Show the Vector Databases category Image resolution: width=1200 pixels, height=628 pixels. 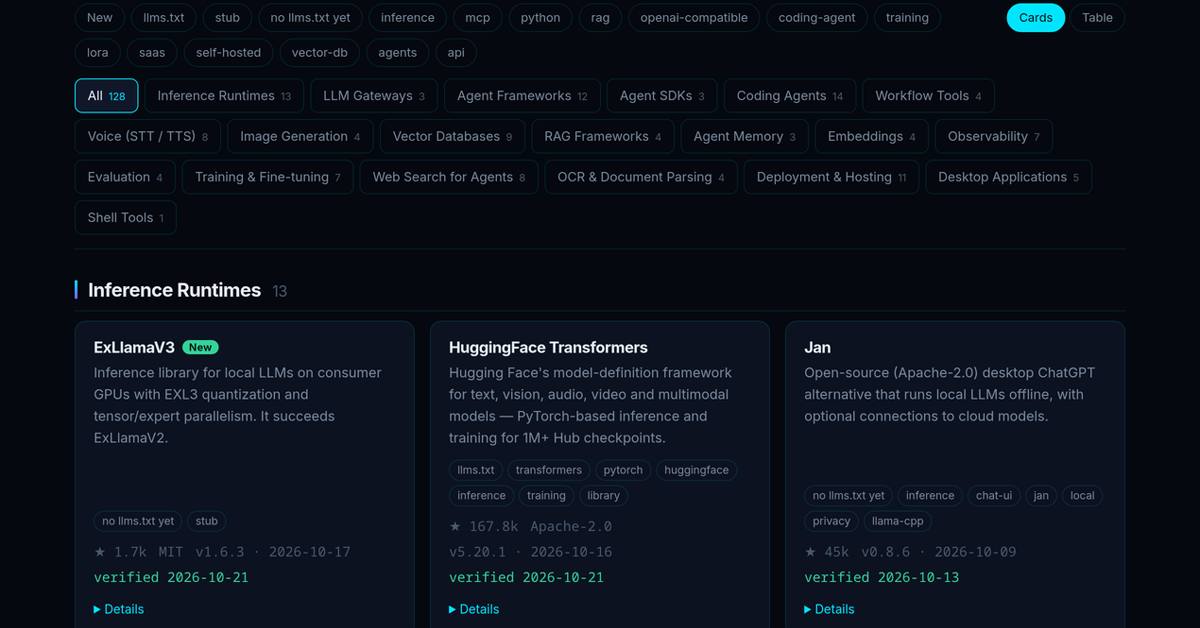tap(453, 136)
